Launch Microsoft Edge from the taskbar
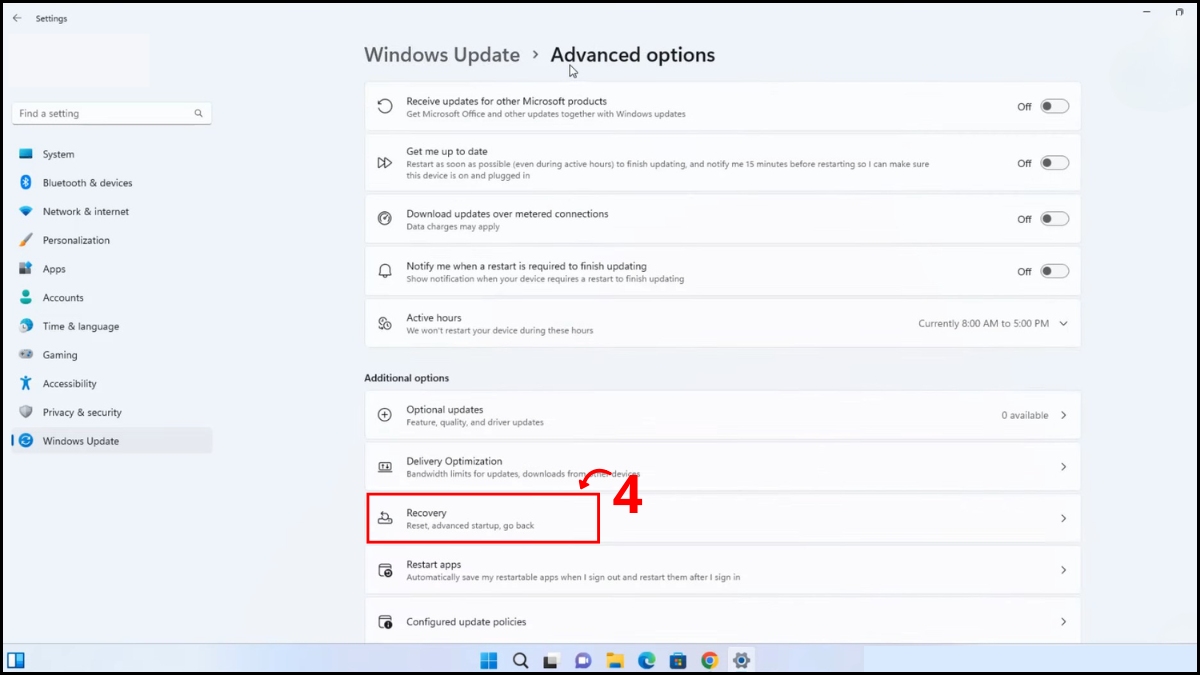The width and height of the screenshot is (1200, 675). [647, 660]
